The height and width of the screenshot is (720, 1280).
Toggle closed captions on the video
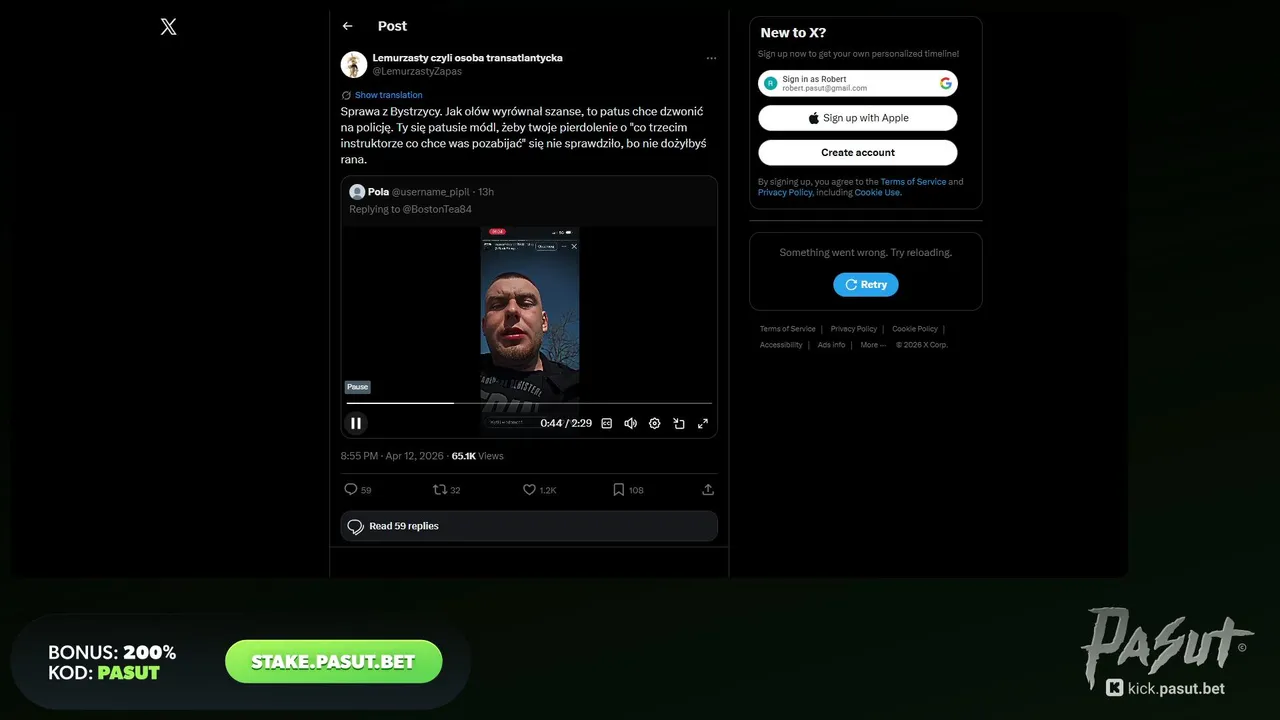point(607,424)
